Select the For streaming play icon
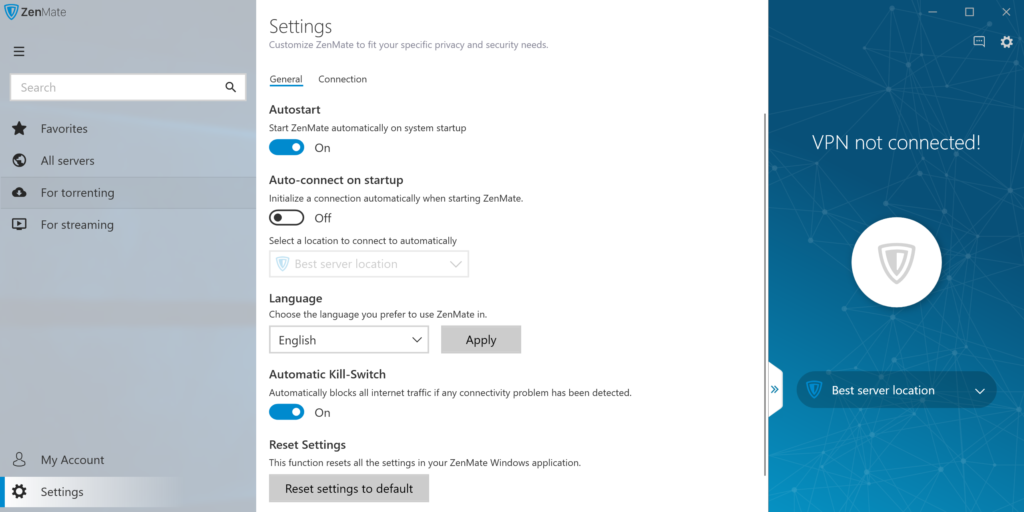 [19, 225]
